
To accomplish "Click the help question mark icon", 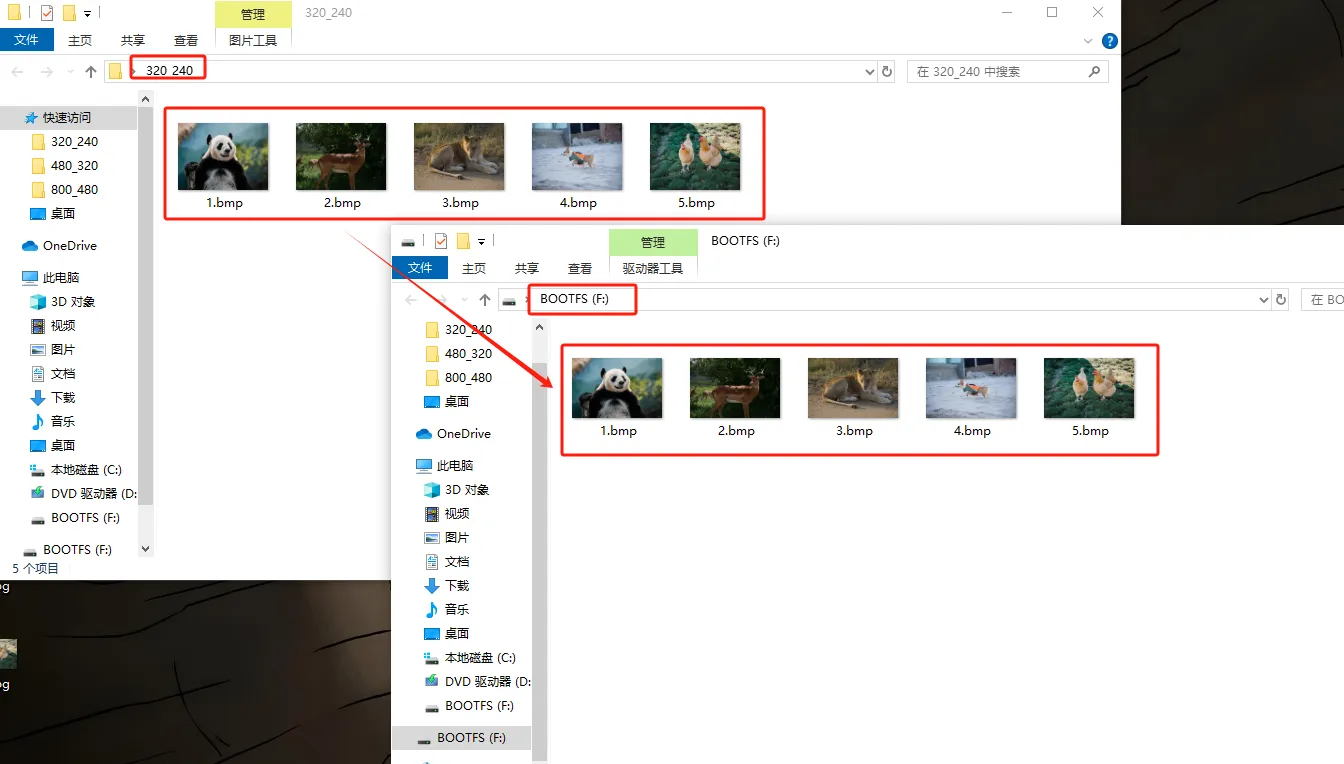I will (x=1109, y=41).
